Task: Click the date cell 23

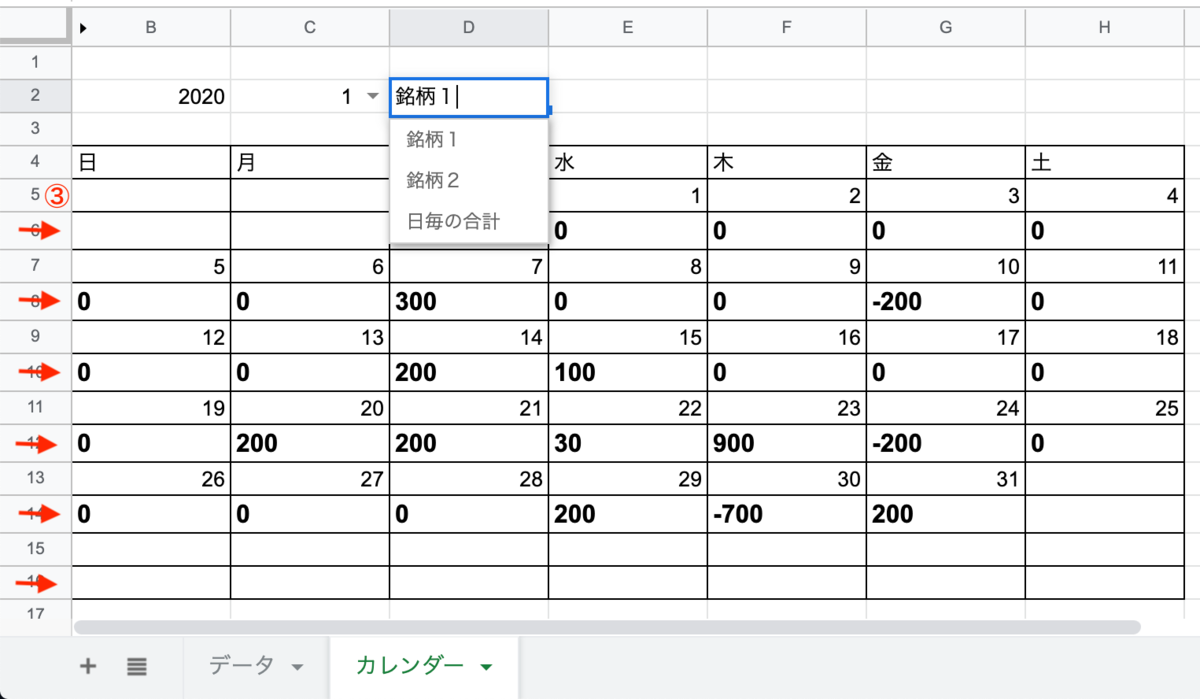Action: point(786,408)
